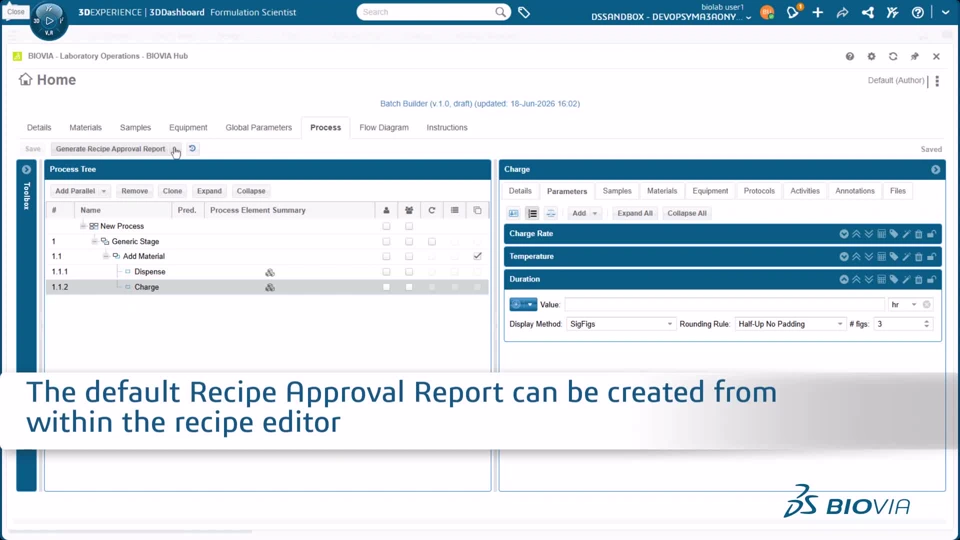Collapse the Charge panel with the arrow icon
Image resolution: width=960 pixels, height=540 pixels.
click(936, 170)
